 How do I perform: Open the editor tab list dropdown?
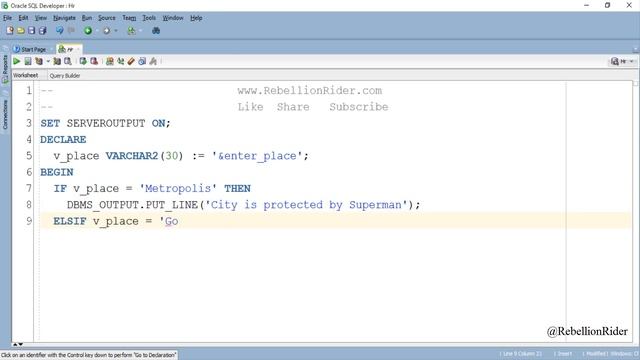click(x=636, y=49)
